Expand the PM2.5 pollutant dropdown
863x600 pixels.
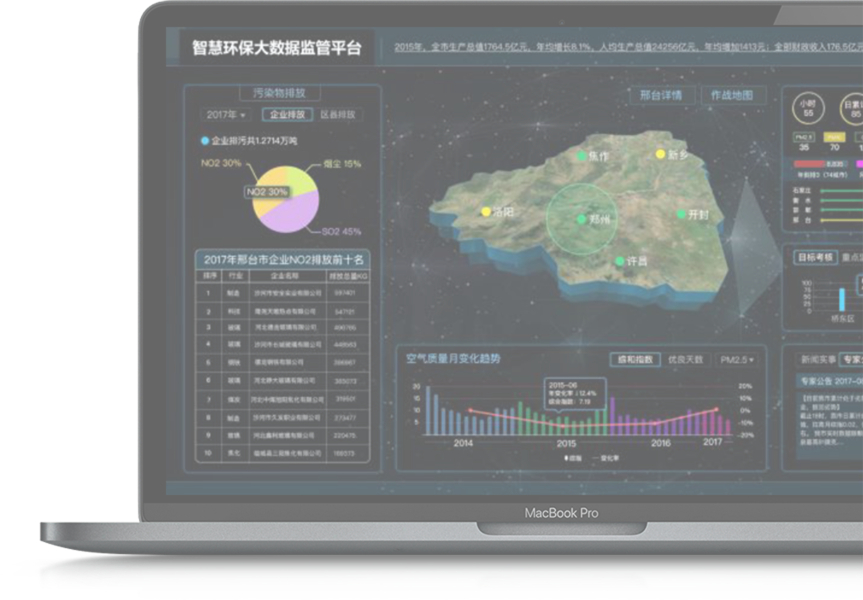pyautogui.click(x=738, y=359)
